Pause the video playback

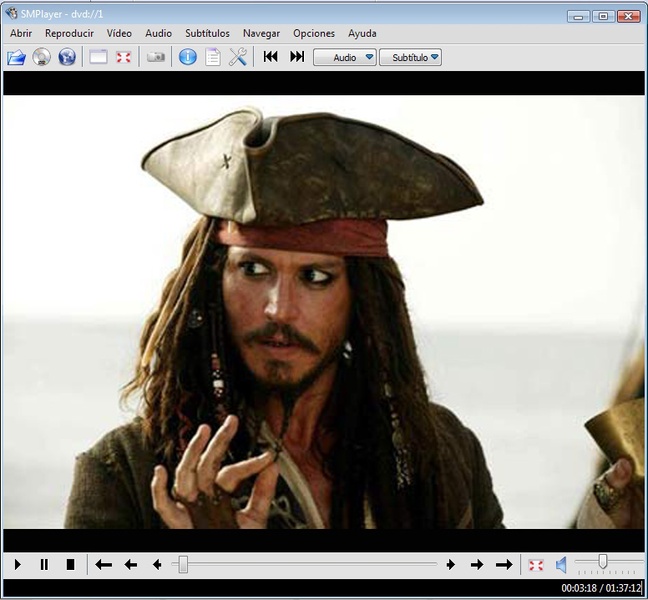44,564
